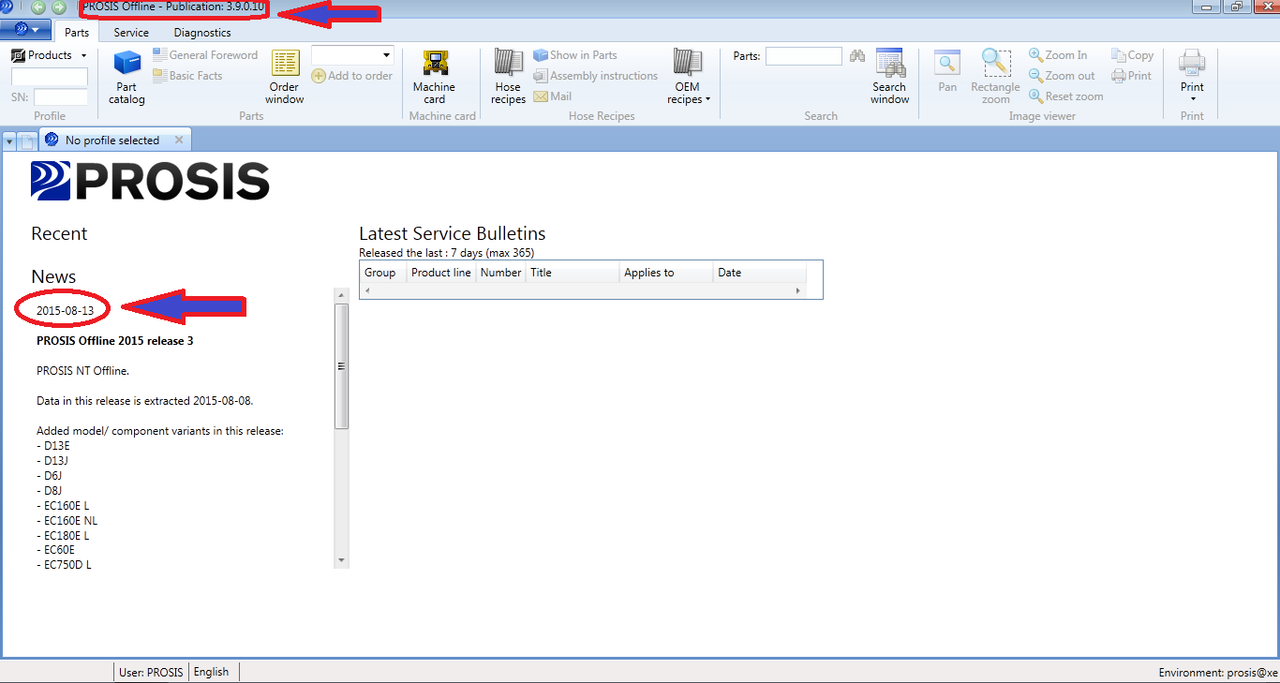Switch to the Service ribbon tab
The height and width of the screenshot is (683, 1280).
click(x=131, y=33)
